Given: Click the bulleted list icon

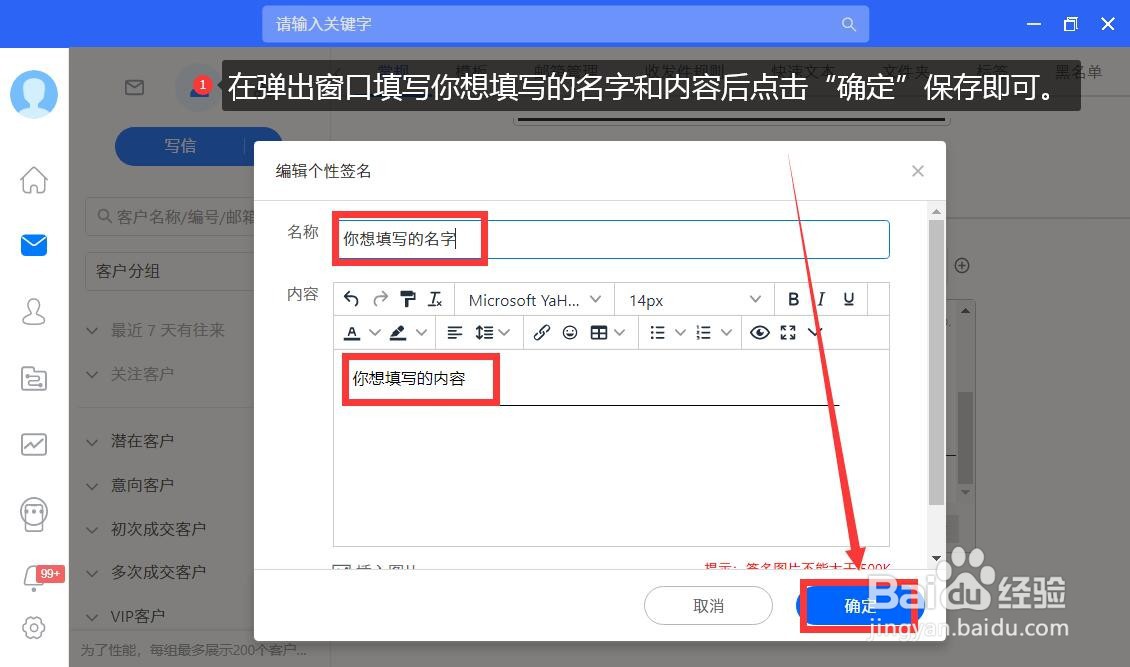Looking at the screenshot, I should [x=657, y=333].
